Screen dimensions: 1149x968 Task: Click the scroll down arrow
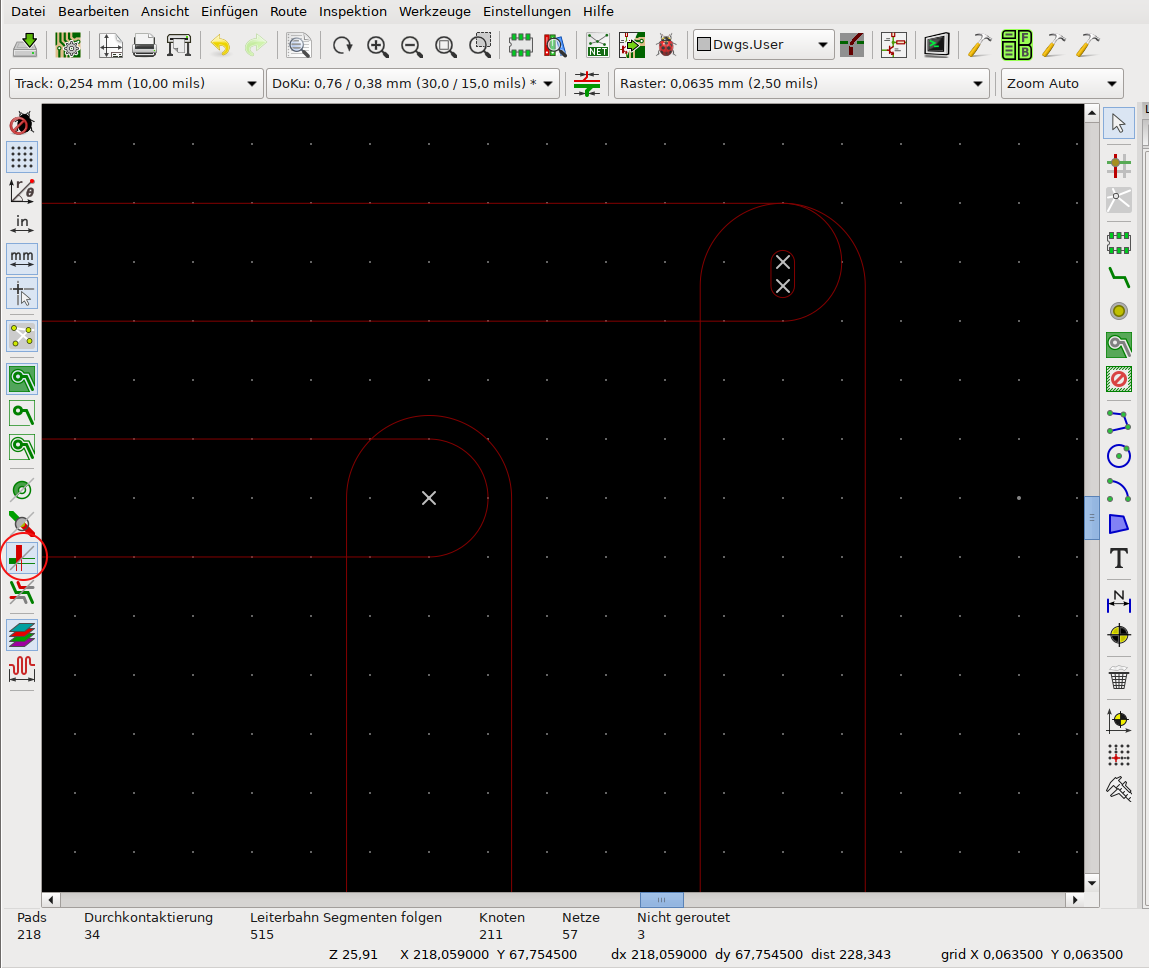pos(1092,883)
